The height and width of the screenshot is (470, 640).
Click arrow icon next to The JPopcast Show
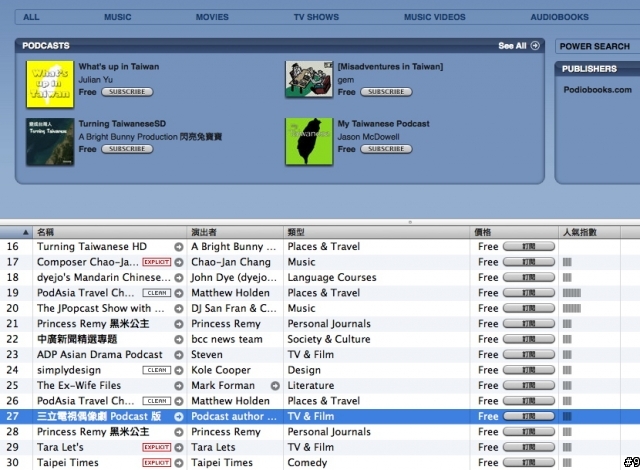179,309
